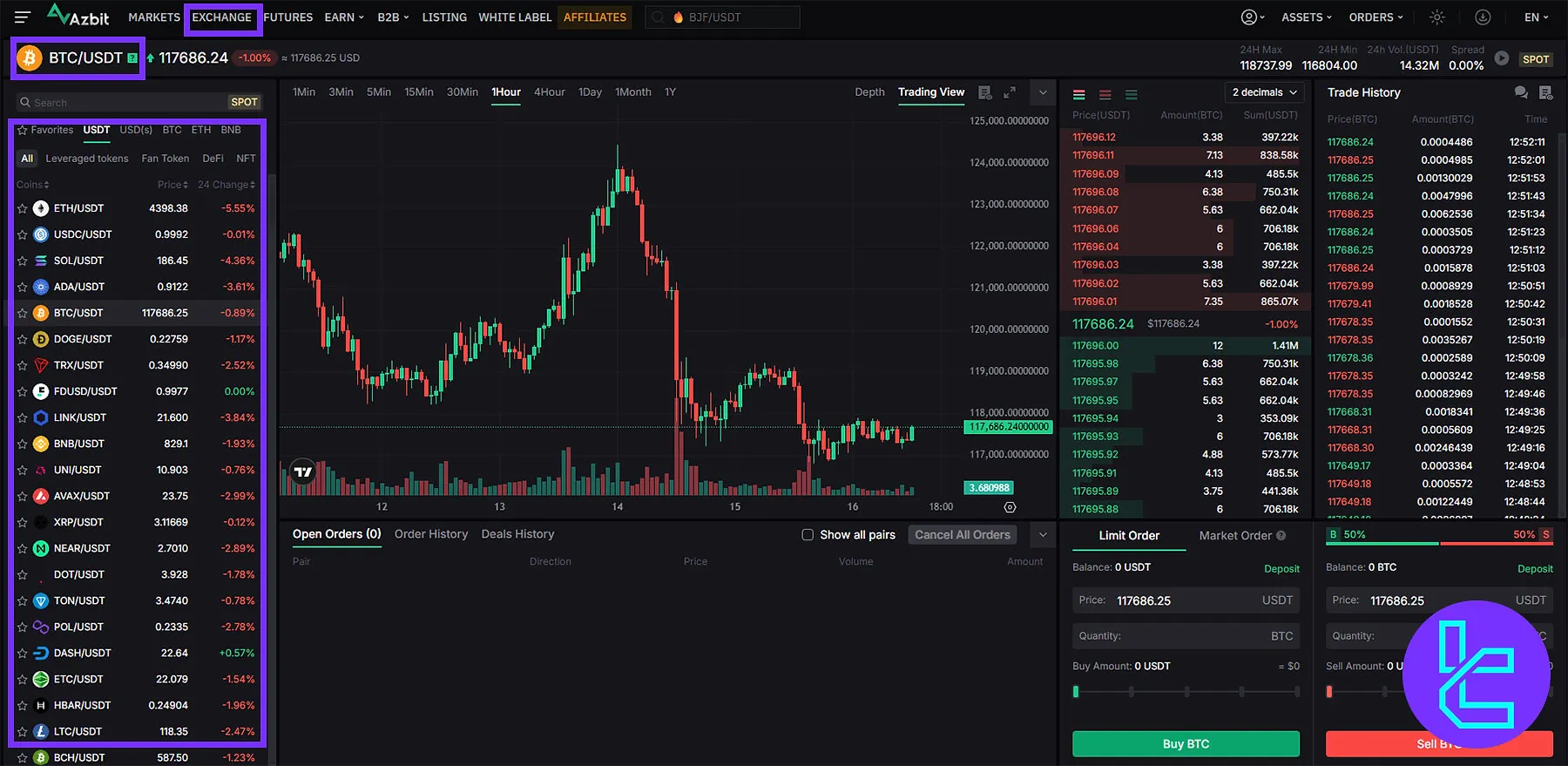1568x766 pixels.
Task: Show both bids and asks order book view
Action: (x=1078, y=94)
